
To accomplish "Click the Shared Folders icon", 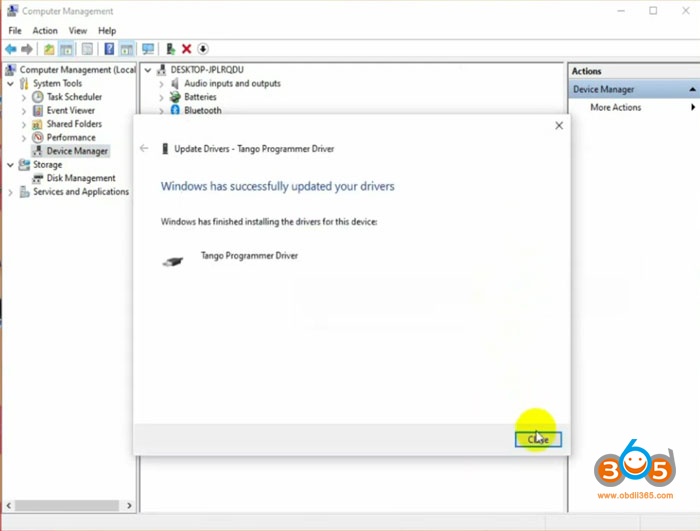I will click(x=38, y=124).
